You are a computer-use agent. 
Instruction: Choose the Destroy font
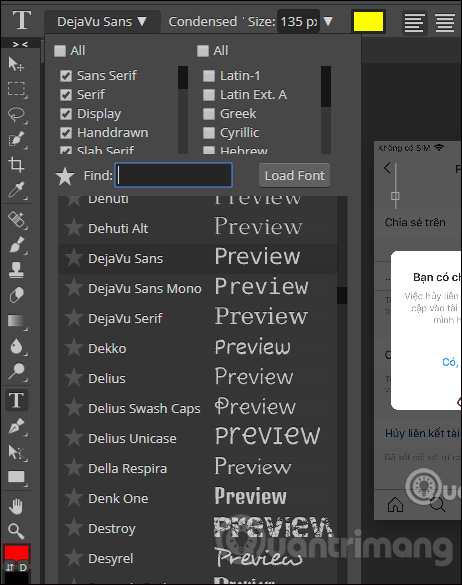[198, 528]
